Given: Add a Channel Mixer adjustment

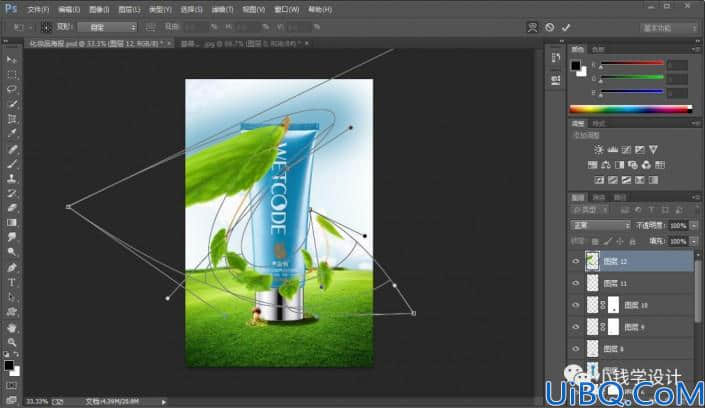Looking at the screenshot, I should tap(646, 165).
